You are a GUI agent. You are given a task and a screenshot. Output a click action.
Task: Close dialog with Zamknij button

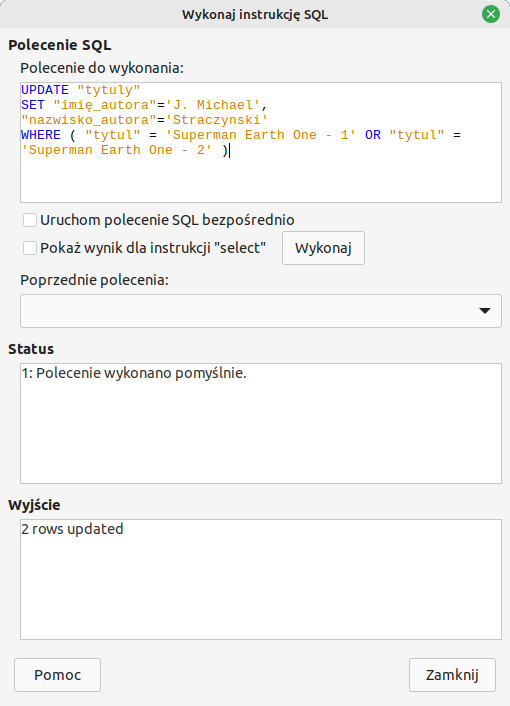[452, 675]
